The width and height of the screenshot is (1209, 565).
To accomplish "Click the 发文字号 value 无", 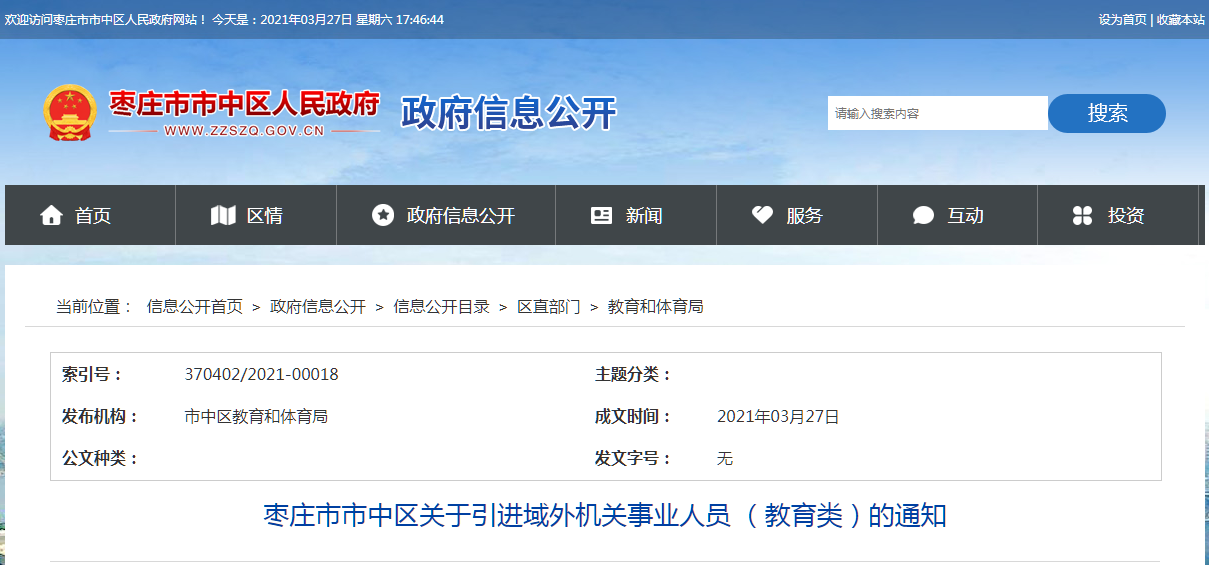I will pos(725,459).
